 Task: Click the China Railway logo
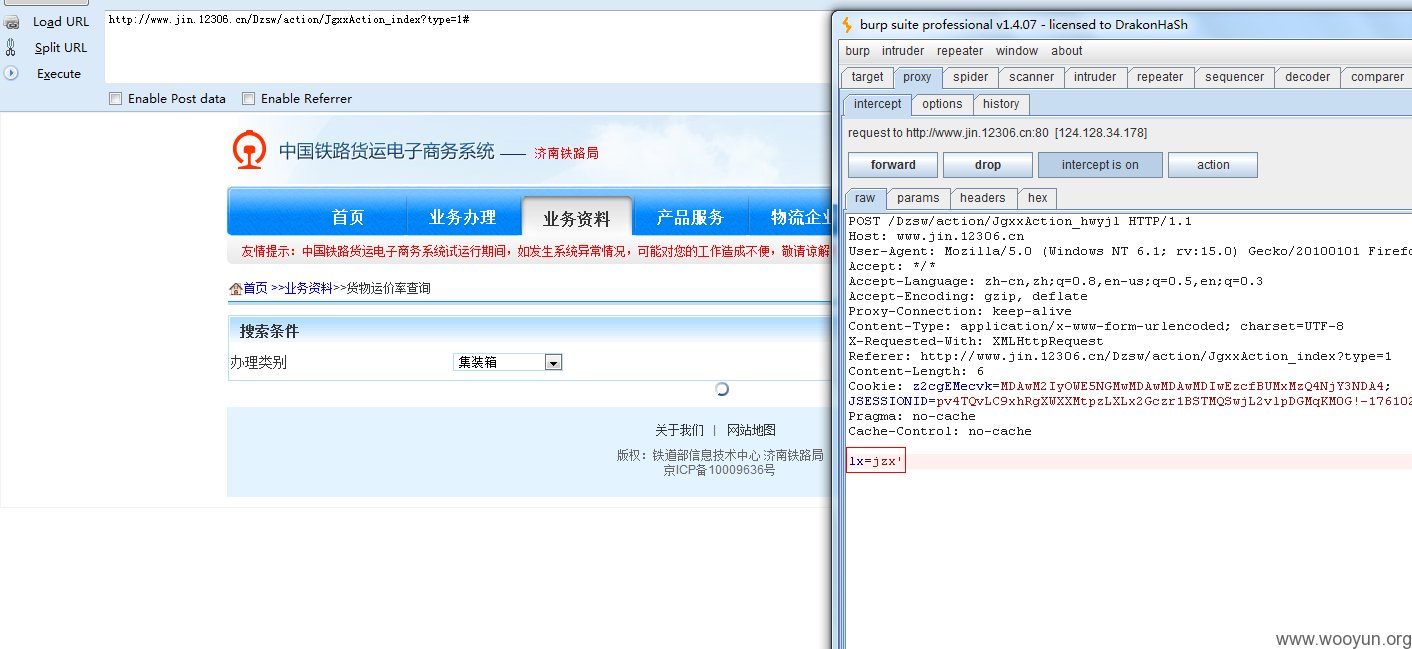click(247, 151)
